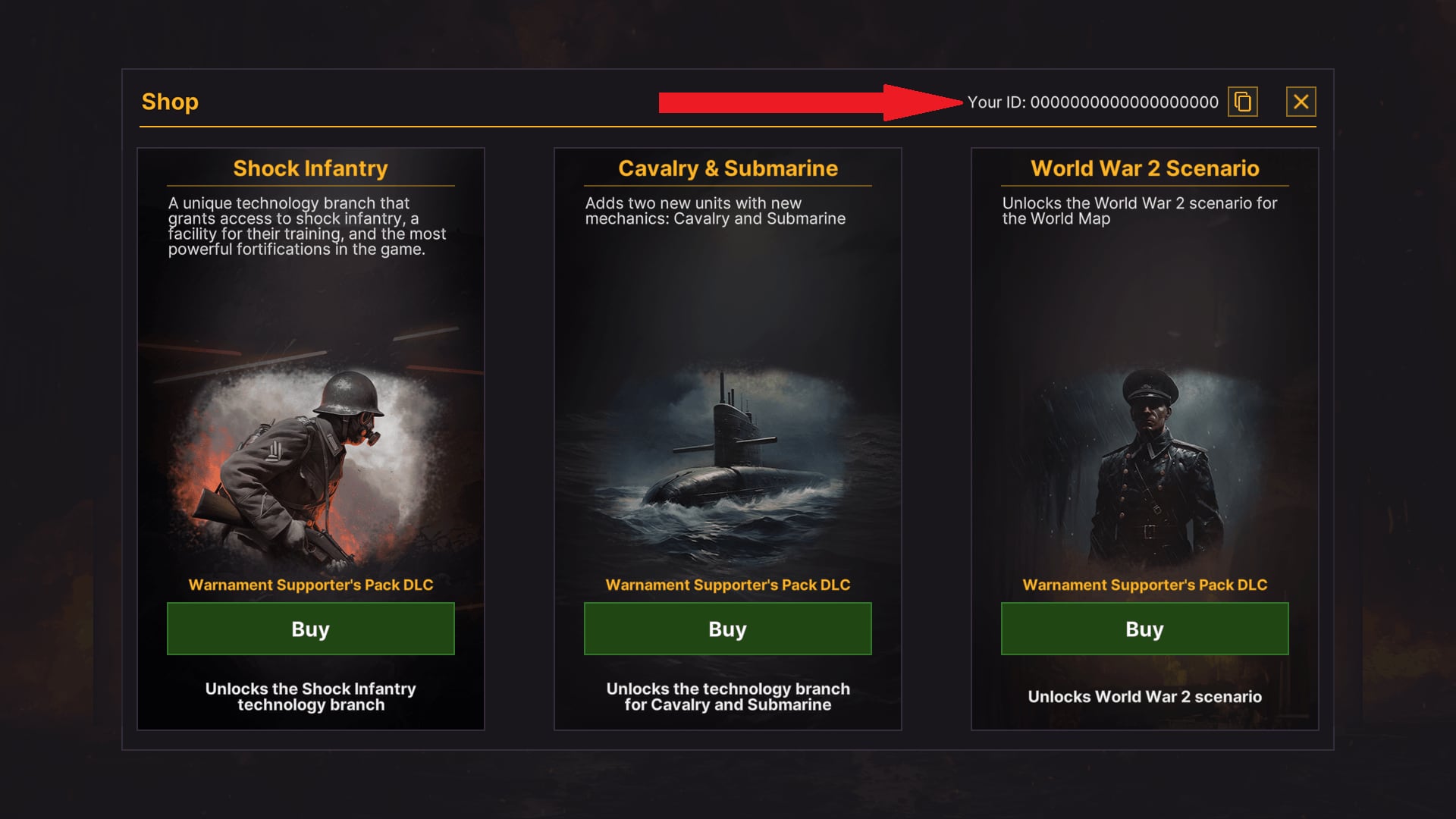1456x819 pixels.
Task: Copy your ID to clipboard
Action: point(1242,102)
